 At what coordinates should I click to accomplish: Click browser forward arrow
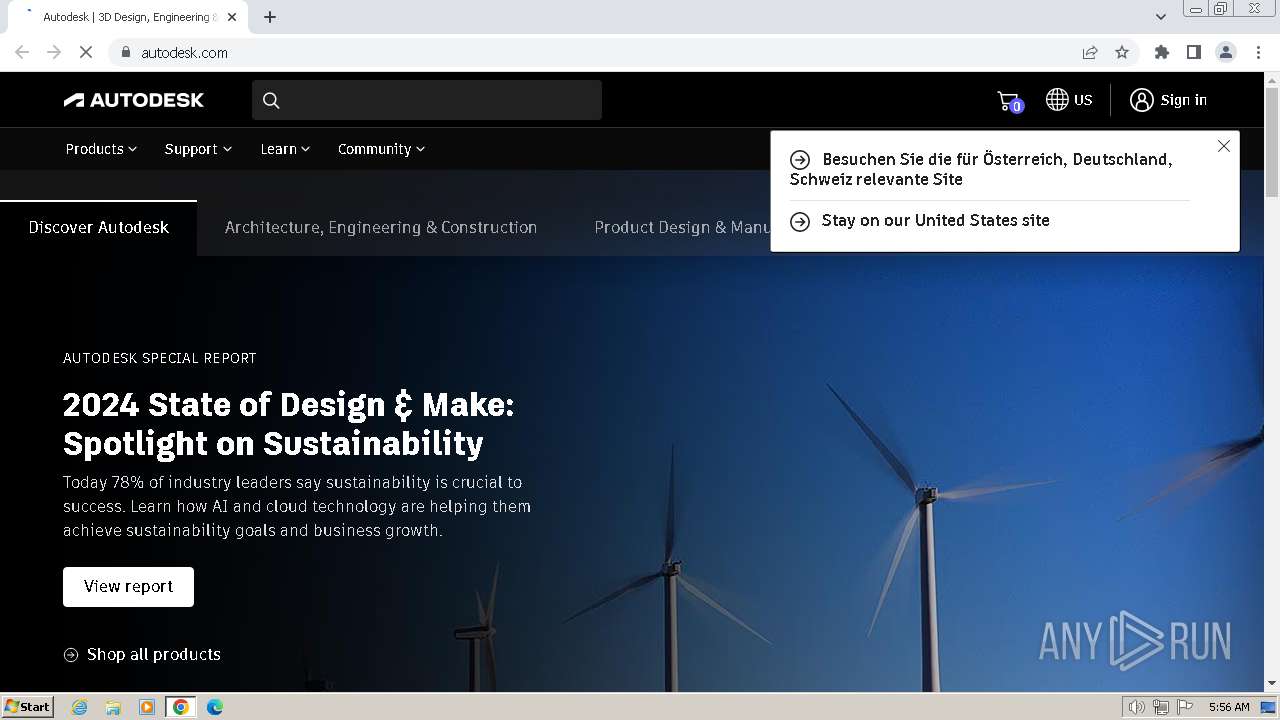pyautogui.click(x=54, y=52)
